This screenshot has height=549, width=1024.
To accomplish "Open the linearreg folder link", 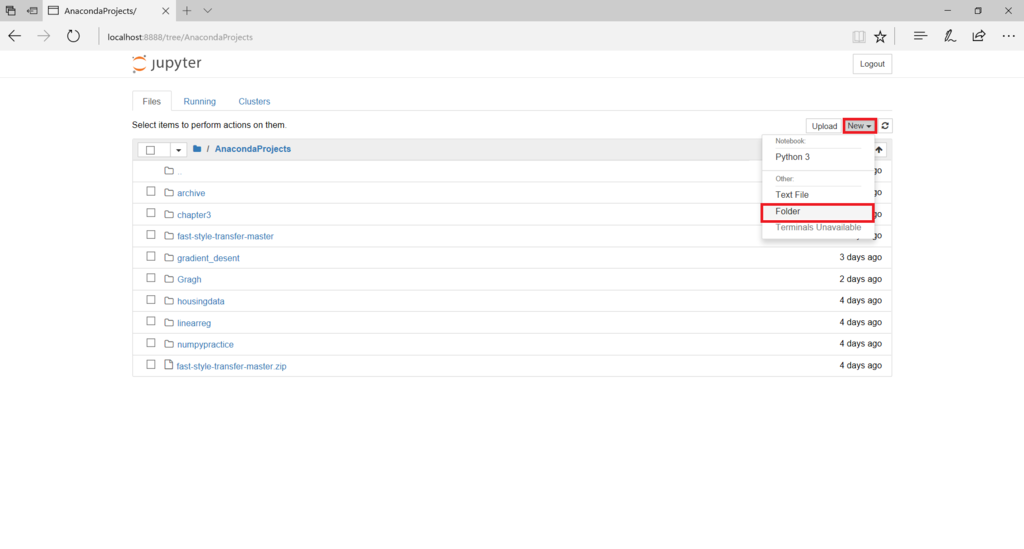I will coord(194,323).
